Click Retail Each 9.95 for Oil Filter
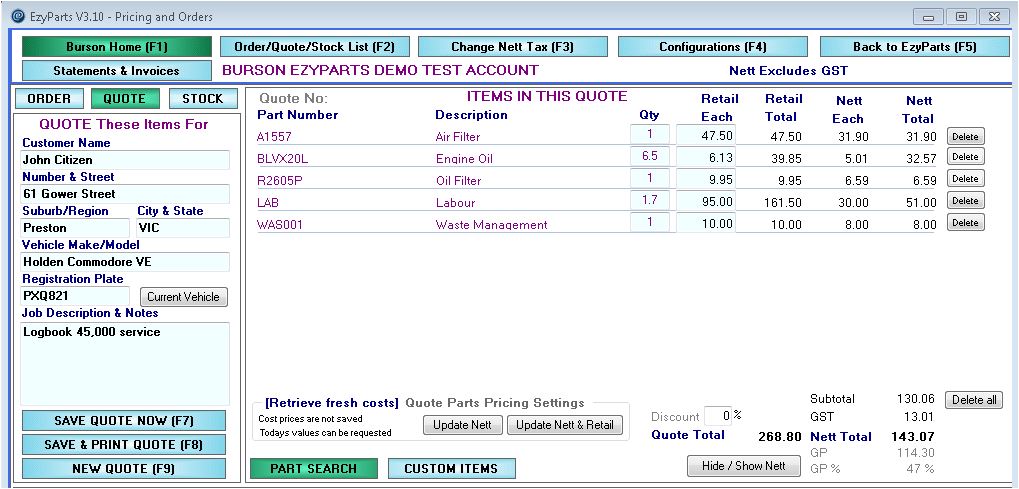 pyautogui.click(x=706, y=178)
